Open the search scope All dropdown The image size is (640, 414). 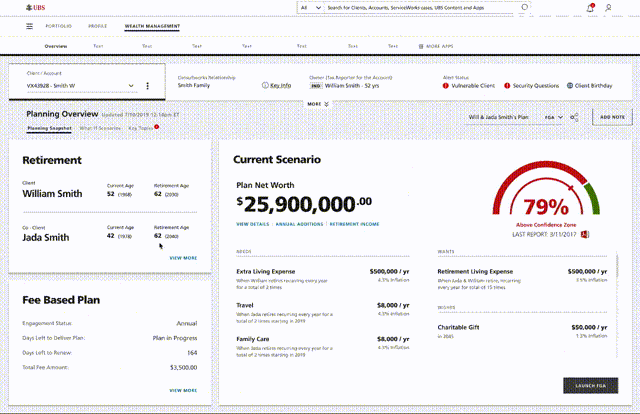(x=311, y=7)
